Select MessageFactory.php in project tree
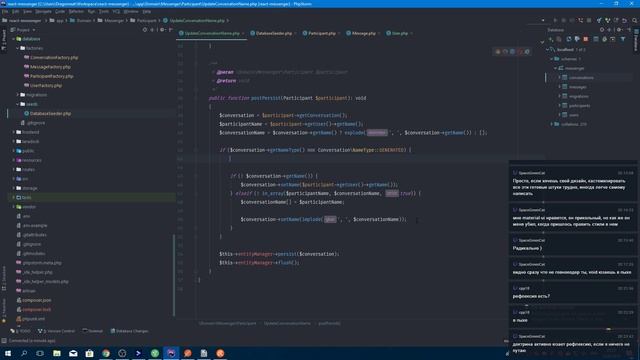The height and width of the screenshot is (360, 640). click(50, 67)
